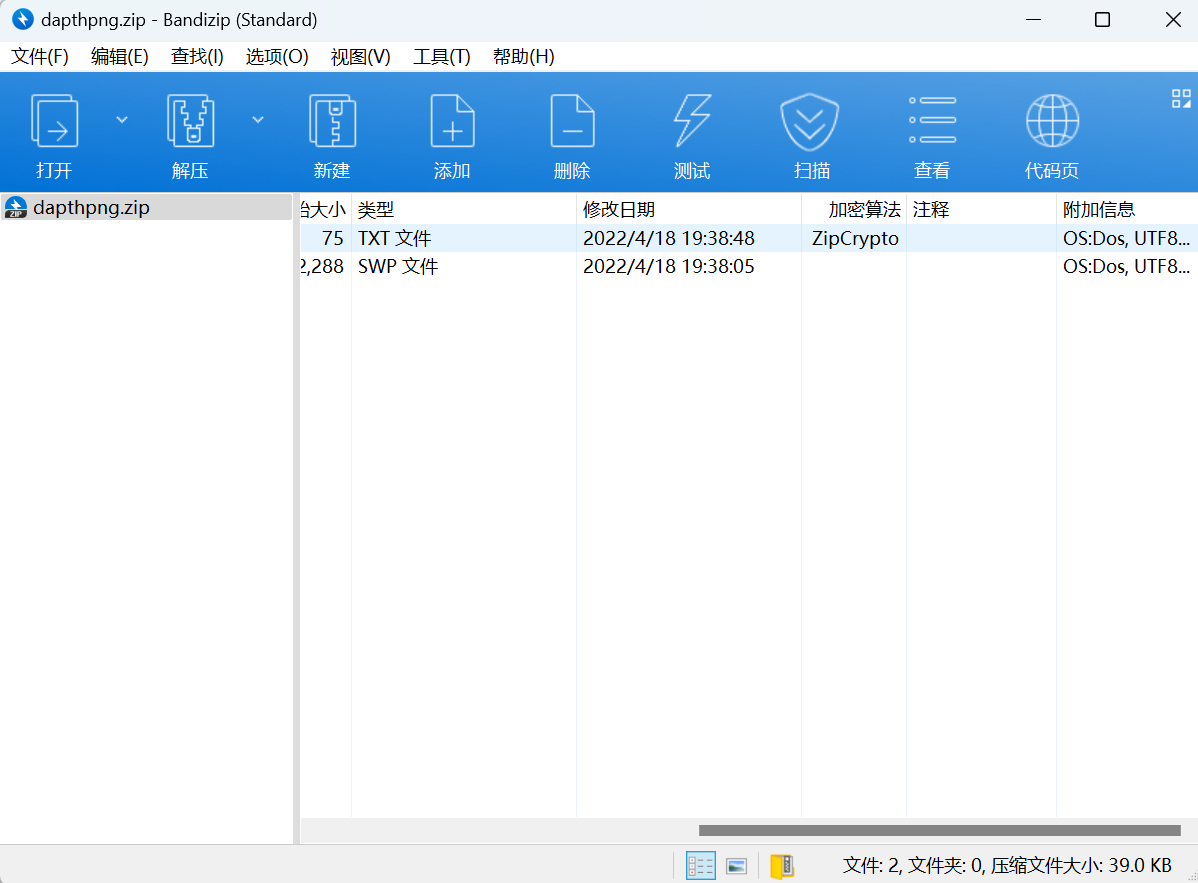Click the Bandizip logo in title bar
The width and height of the screenshot is (1198, 883).
23,19
